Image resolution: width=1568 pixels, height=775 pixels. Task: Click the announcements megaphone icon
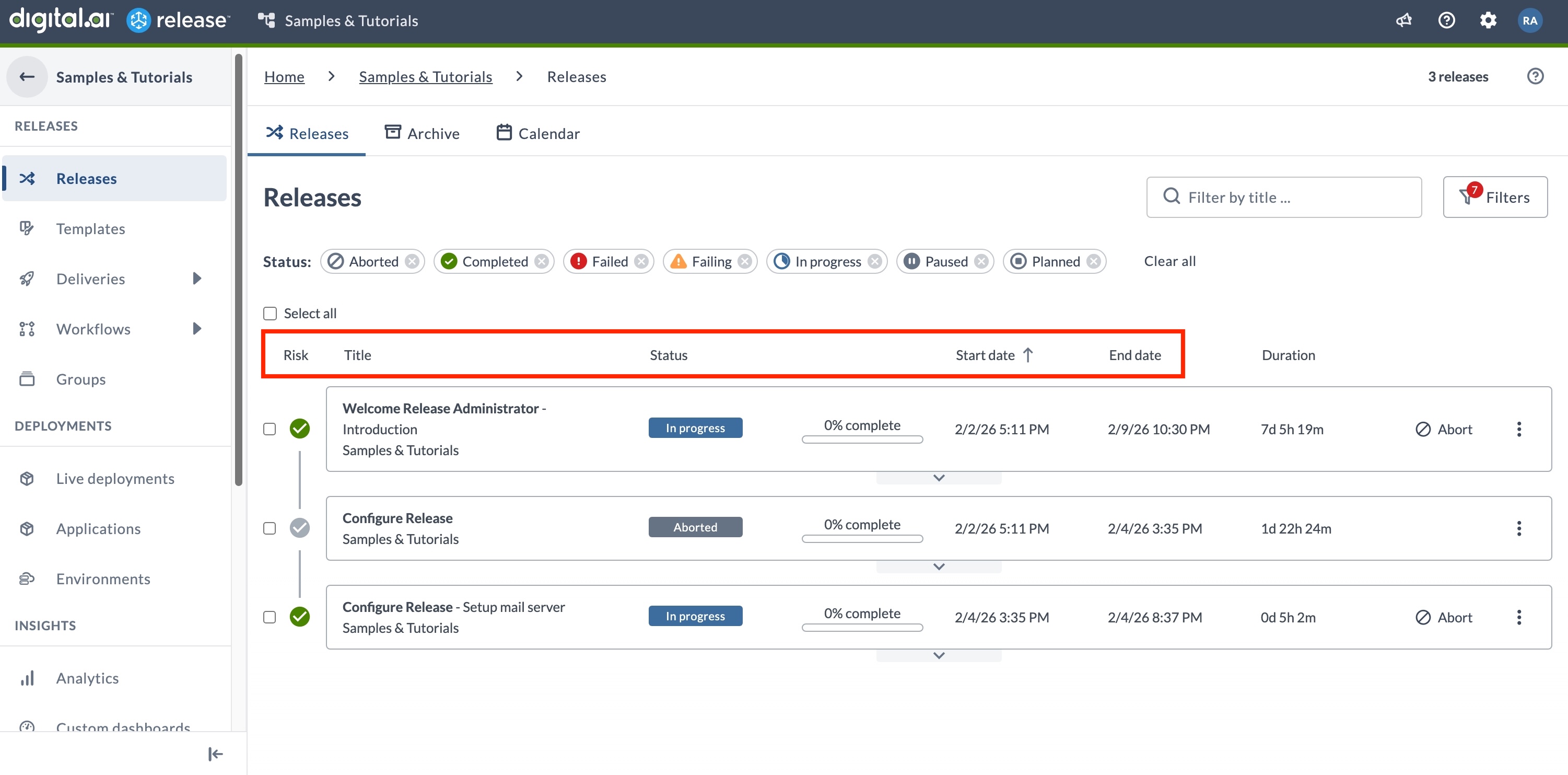tap(1403, 21)
